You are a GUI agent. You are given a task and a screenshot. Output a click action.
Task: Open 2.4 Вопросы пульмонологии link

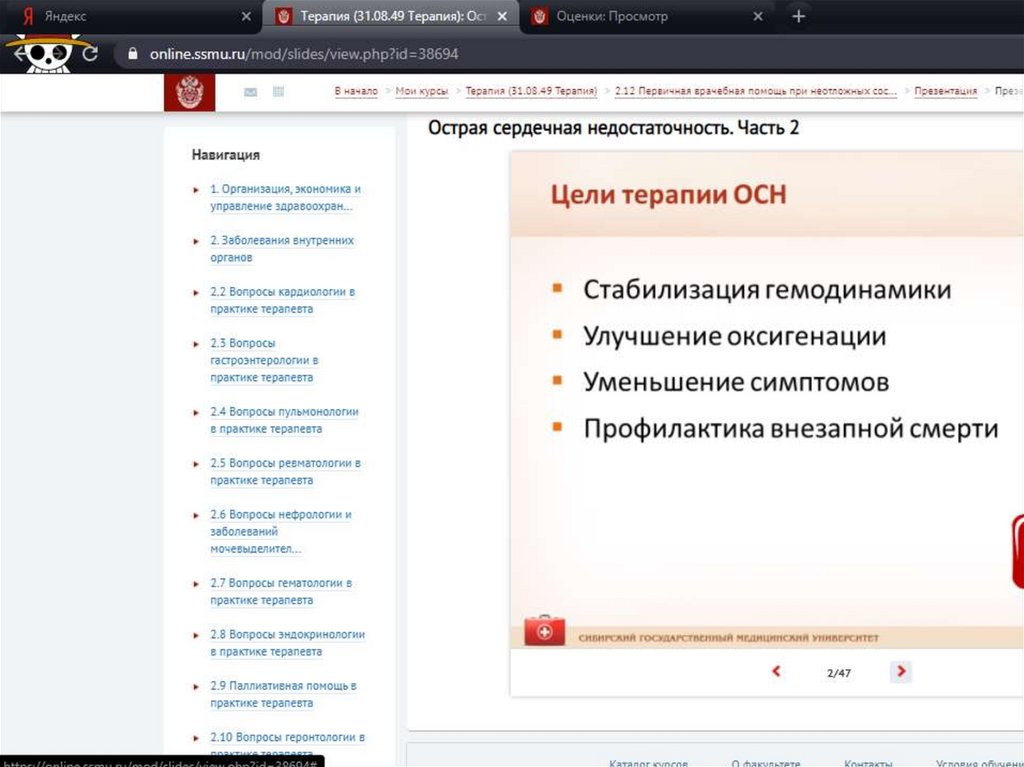pos(284,420)
